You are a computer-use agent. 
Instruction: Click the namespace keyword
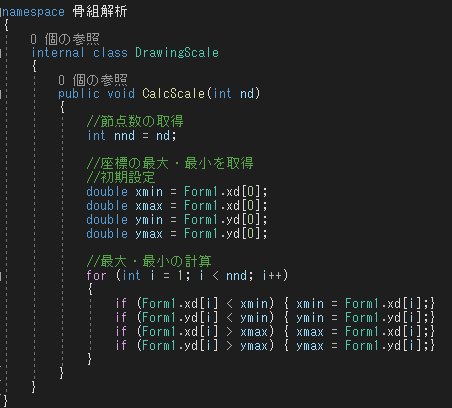[x=33, y=12]
